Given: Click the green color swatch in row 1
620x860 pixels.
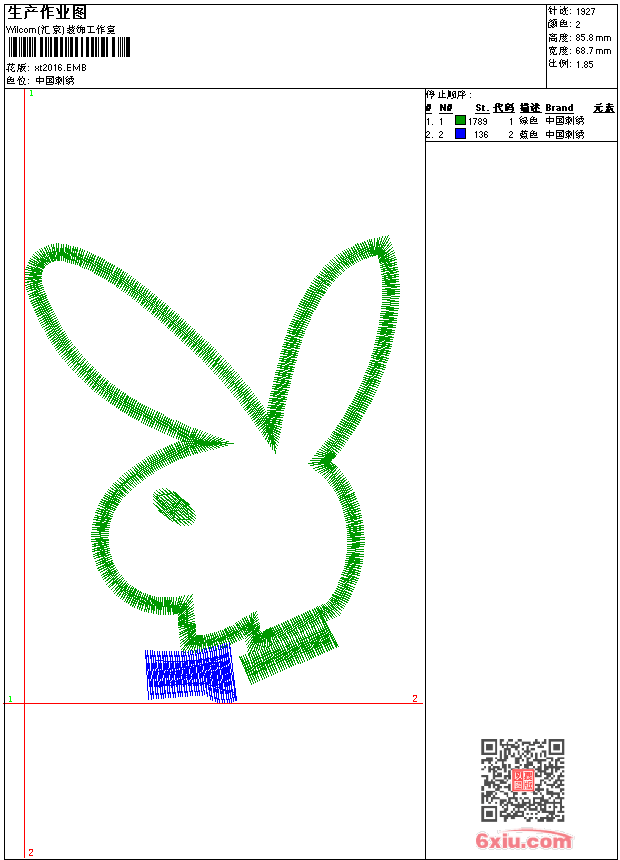Looking at the screenshot, I should (x=460, y=121).
